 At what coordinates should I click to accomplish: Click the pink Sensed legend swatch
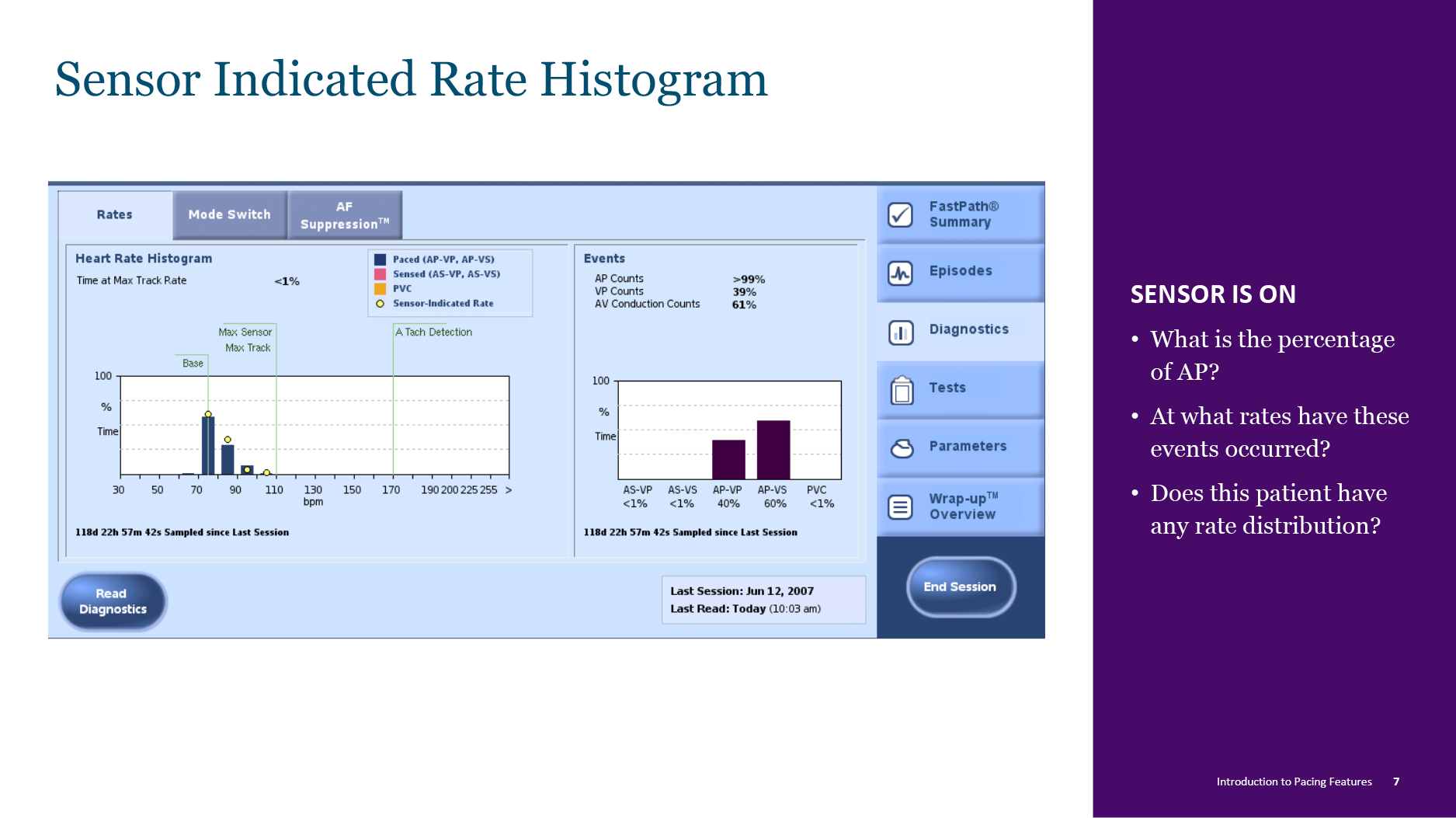(x=380, y=274)
